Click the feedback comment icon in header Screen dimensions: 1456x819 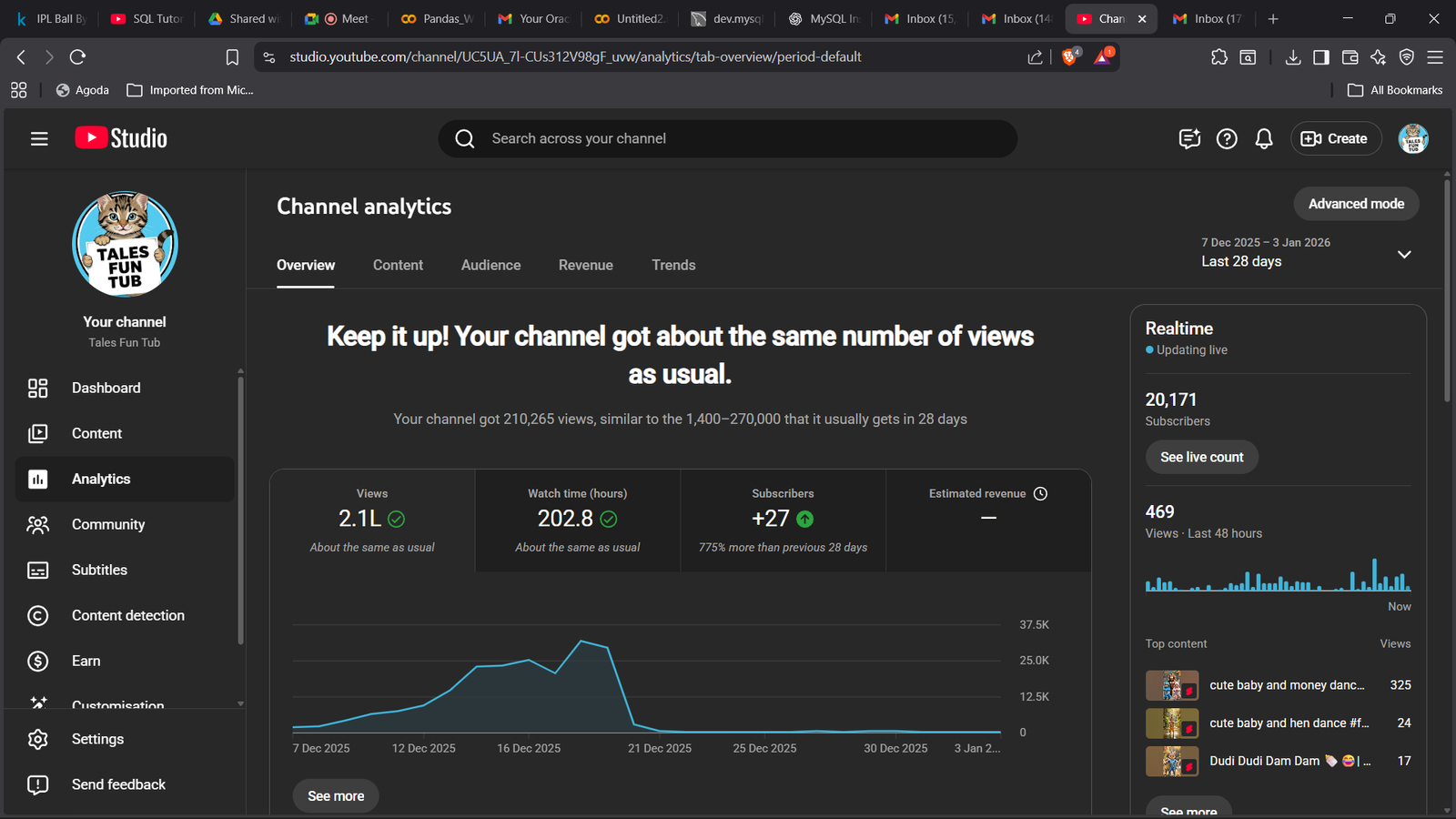(1189, 138)
